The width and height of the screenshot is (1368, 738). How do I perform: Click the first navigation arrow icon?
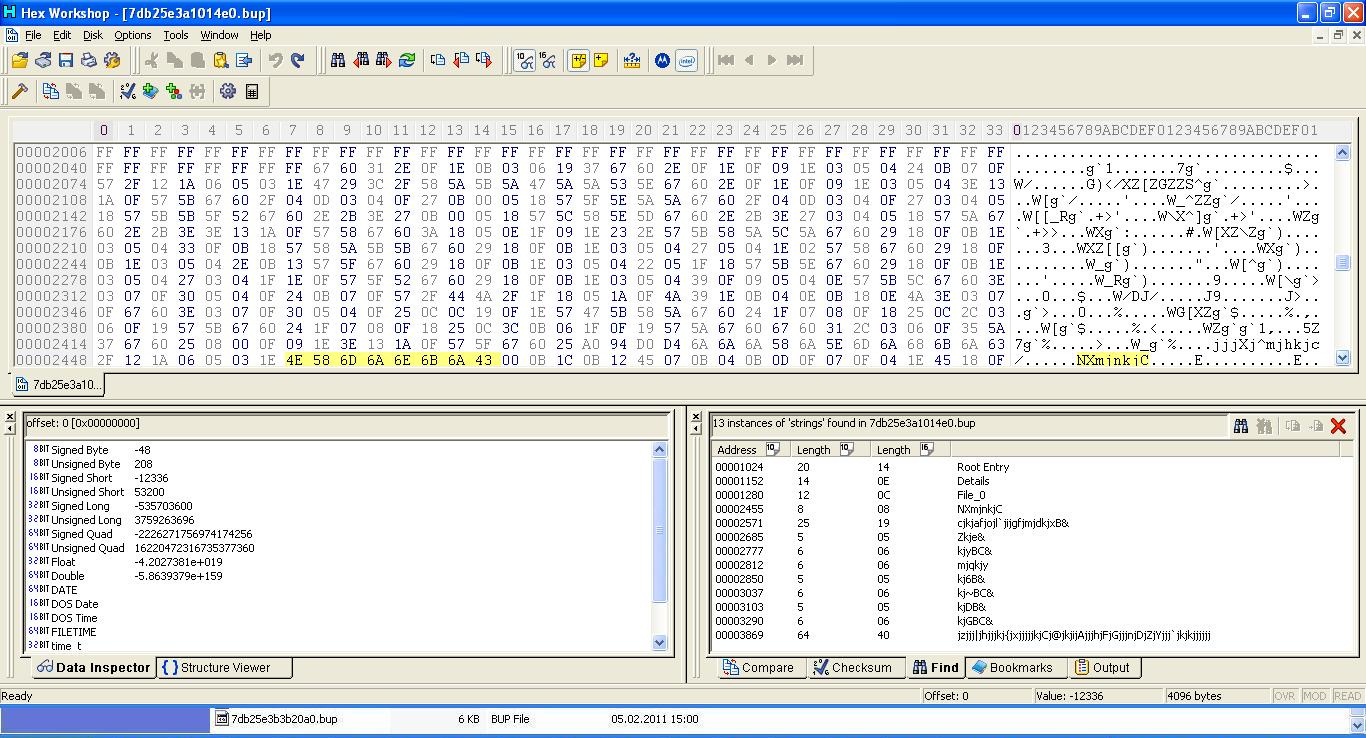point(726,60)
